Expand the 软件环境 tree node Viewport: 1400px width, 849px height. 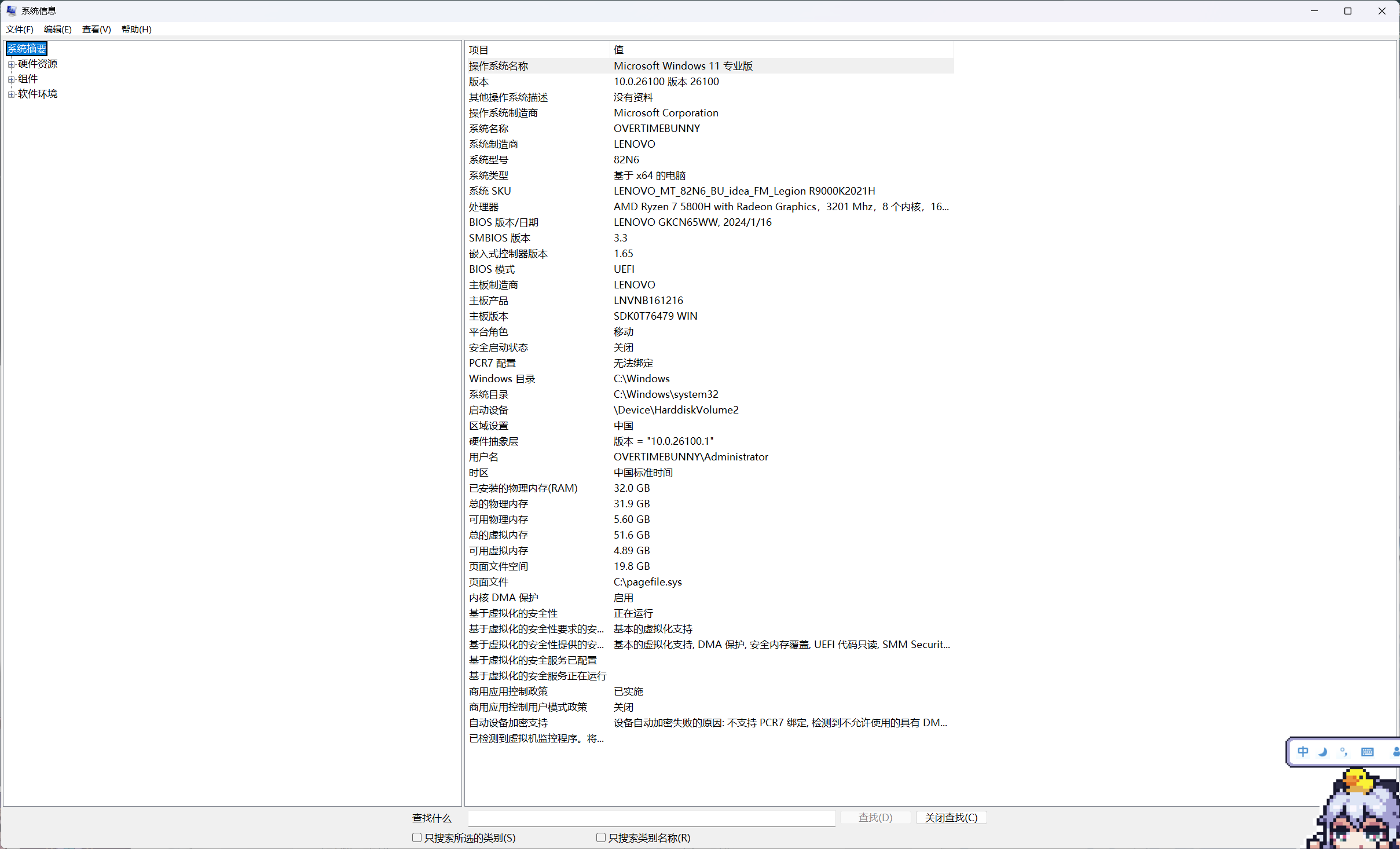11,94
